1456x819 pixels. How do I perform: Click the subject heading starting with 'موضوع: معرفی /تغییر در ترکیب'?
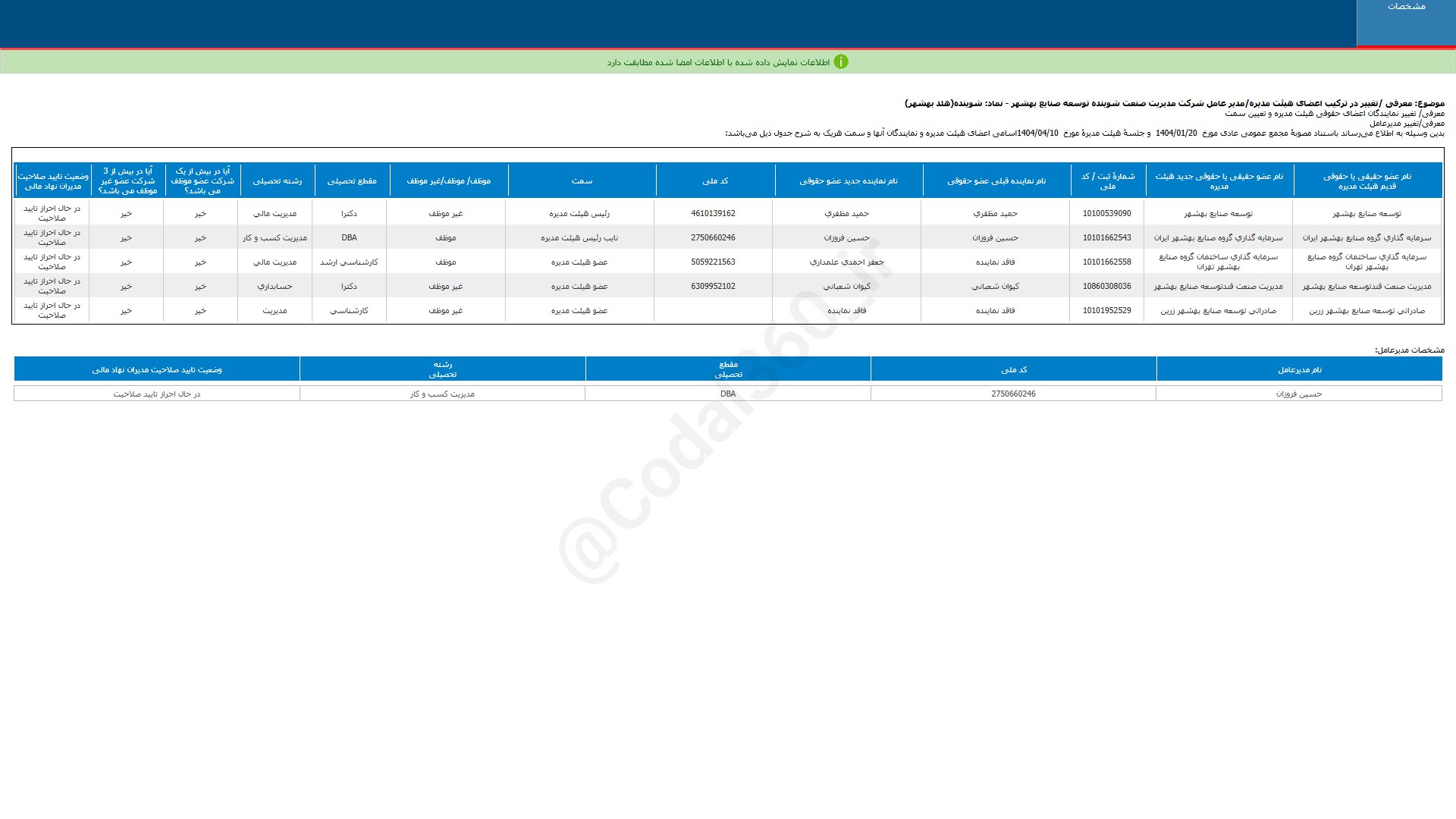1175,103
